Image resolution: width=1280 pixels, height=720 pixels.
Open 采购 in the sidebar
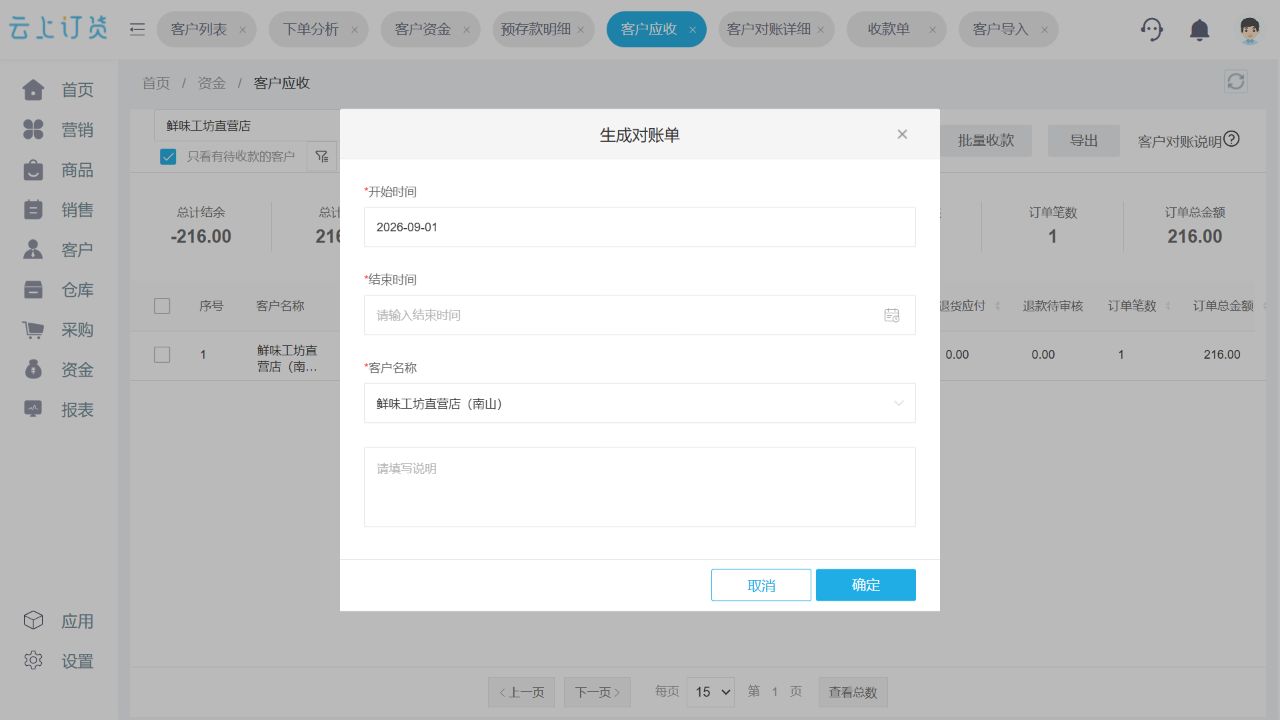[x=59, y=330]
